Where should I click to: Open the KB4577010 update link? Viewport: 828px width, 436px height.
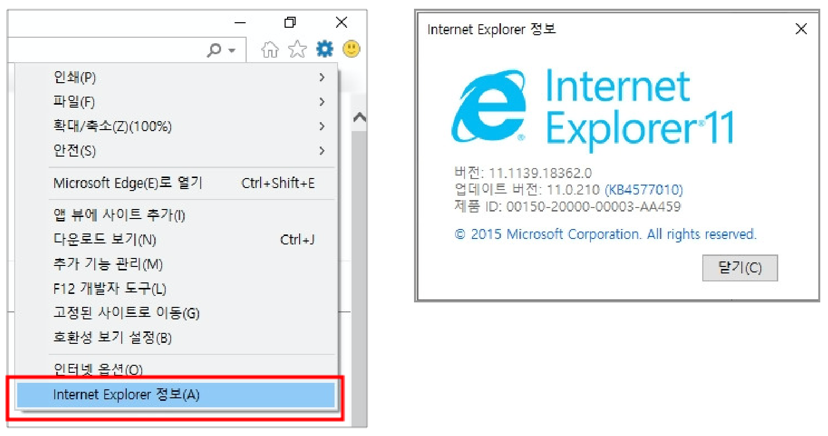click(x=644, y=189)
